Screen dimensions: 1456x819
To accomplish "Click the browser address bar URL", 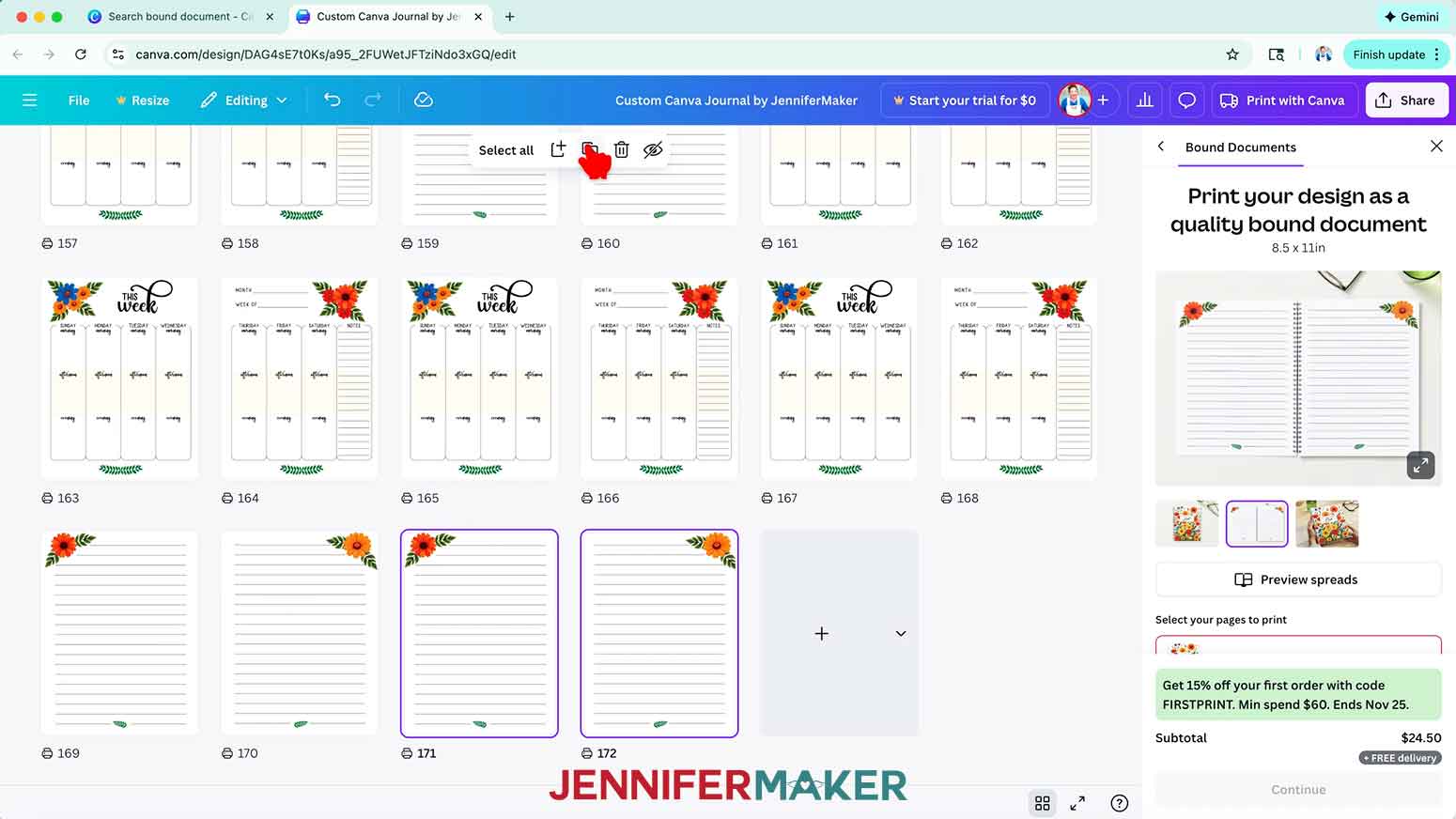I will point(326,54).
